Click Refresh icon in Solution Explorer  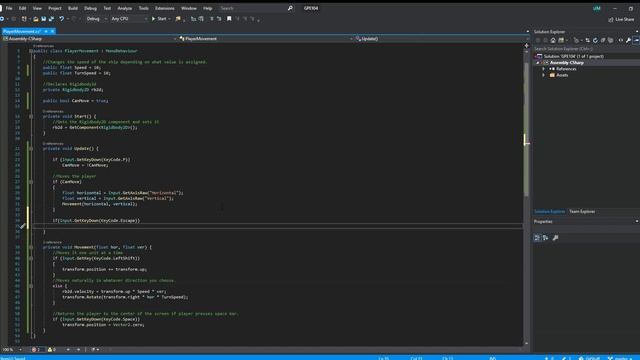(595, 40)
